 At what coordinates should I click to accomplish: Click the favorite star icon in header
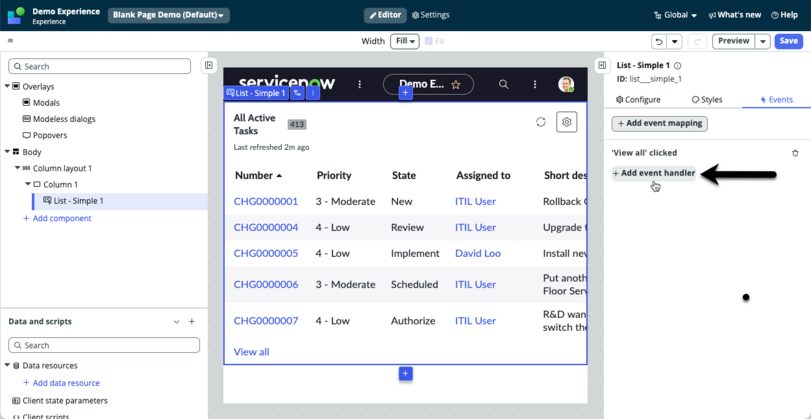[x=456, y=84]
